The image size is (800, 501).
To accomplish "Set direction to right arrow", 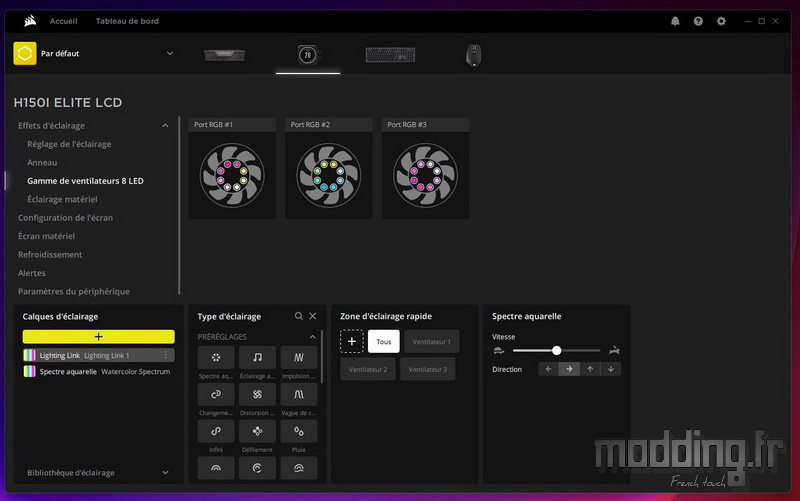I will click(x=569, y=369).
